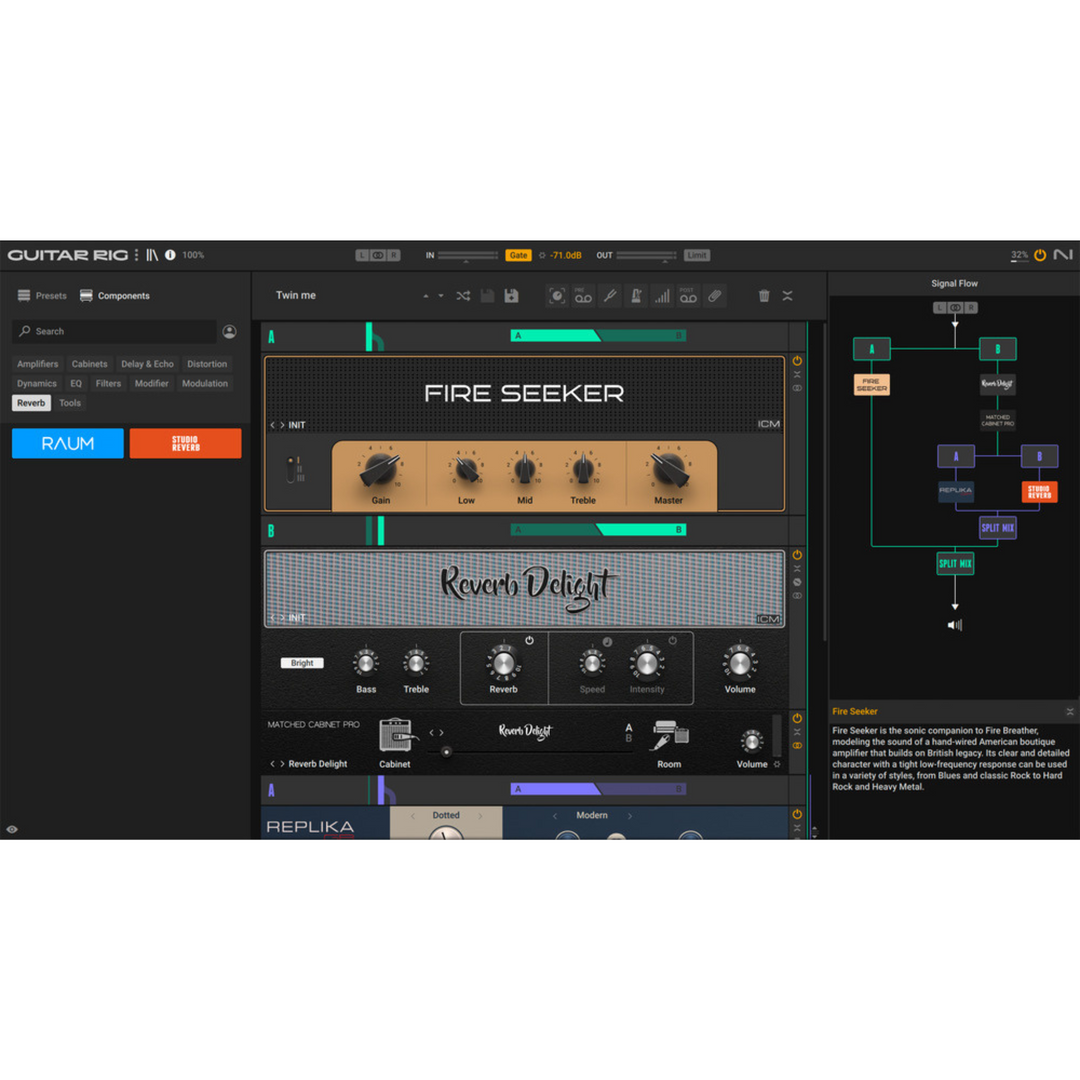
Task: Add the RAUM reverb component
Action: coord(68,444)
